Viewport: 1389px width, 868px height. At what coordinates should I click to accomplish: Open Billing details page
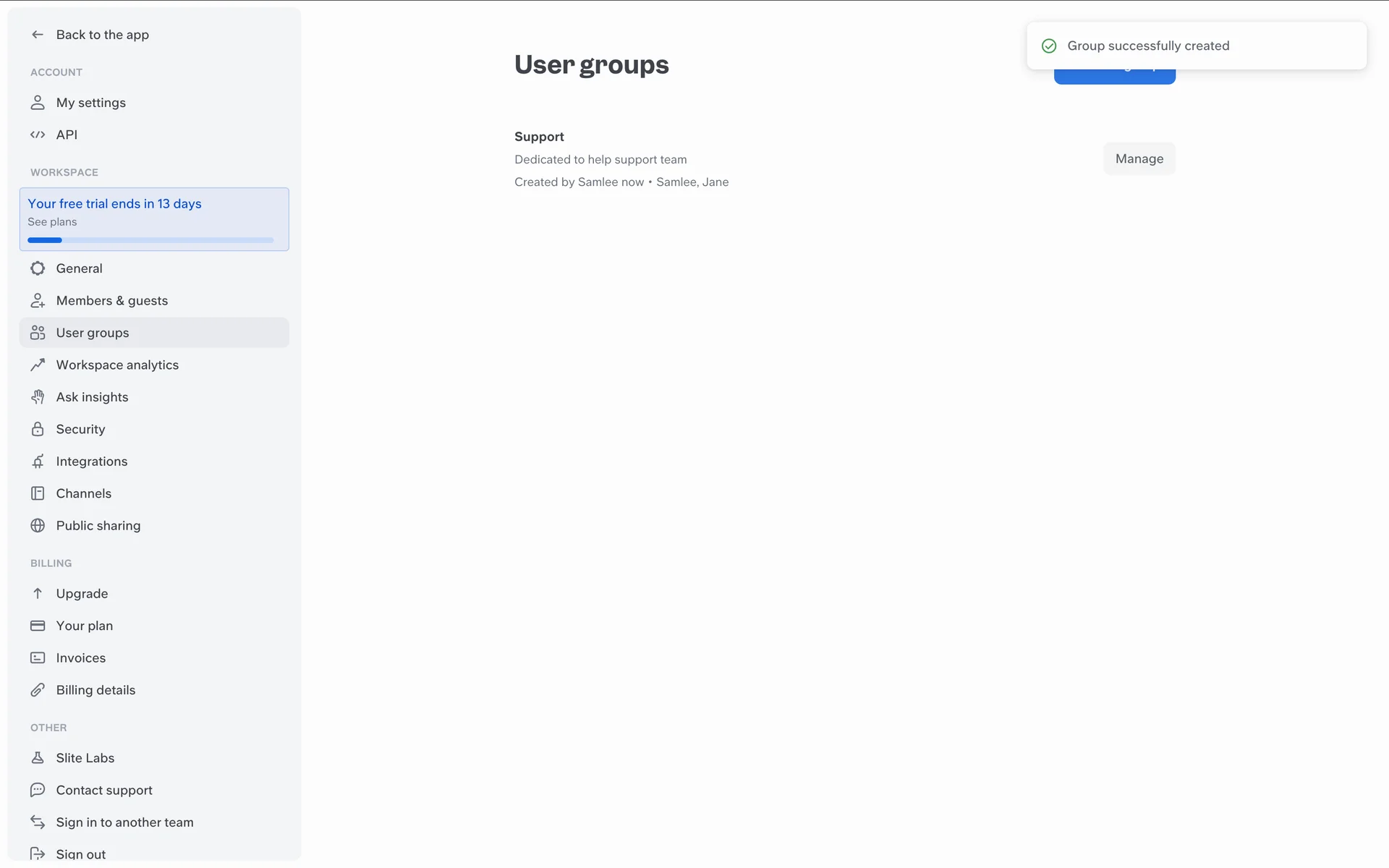[x=95, y=690]
